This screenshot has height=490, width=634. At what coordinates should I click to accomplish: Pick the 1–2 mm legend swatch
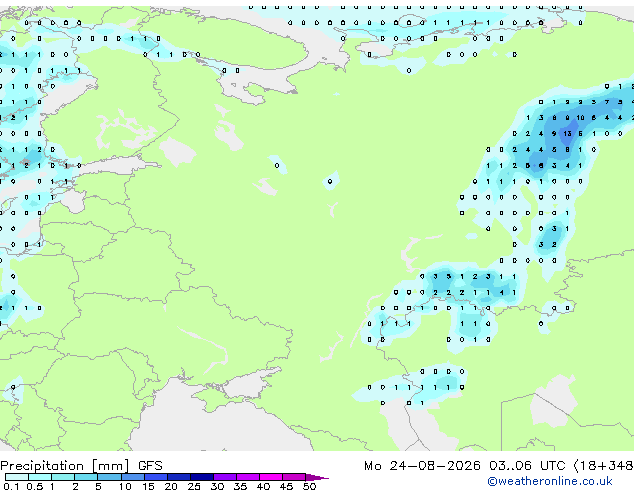(x=63, y=477)
